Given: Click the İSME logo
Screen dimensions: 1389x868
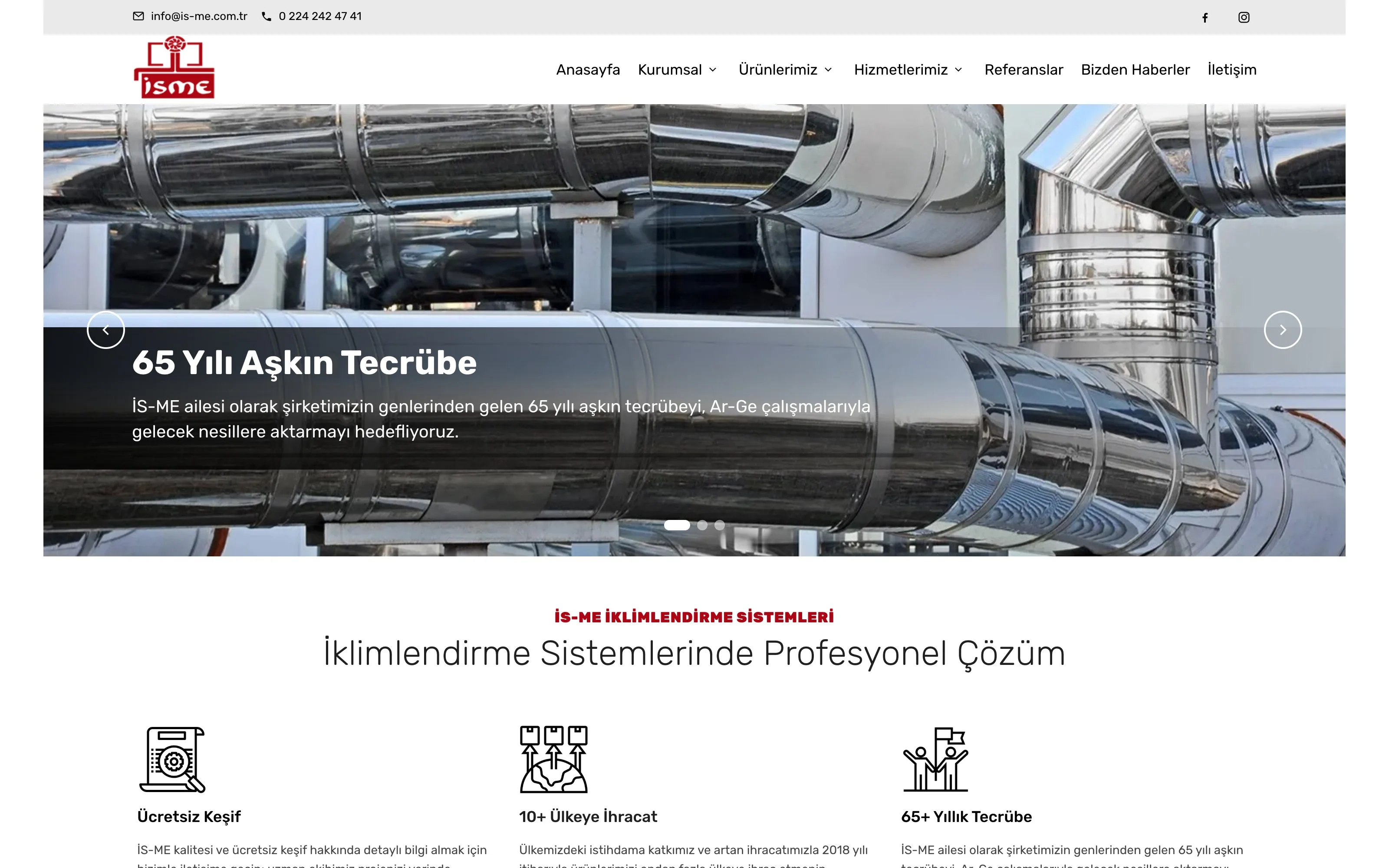Looking at the screenshot, I should [174, 67].
